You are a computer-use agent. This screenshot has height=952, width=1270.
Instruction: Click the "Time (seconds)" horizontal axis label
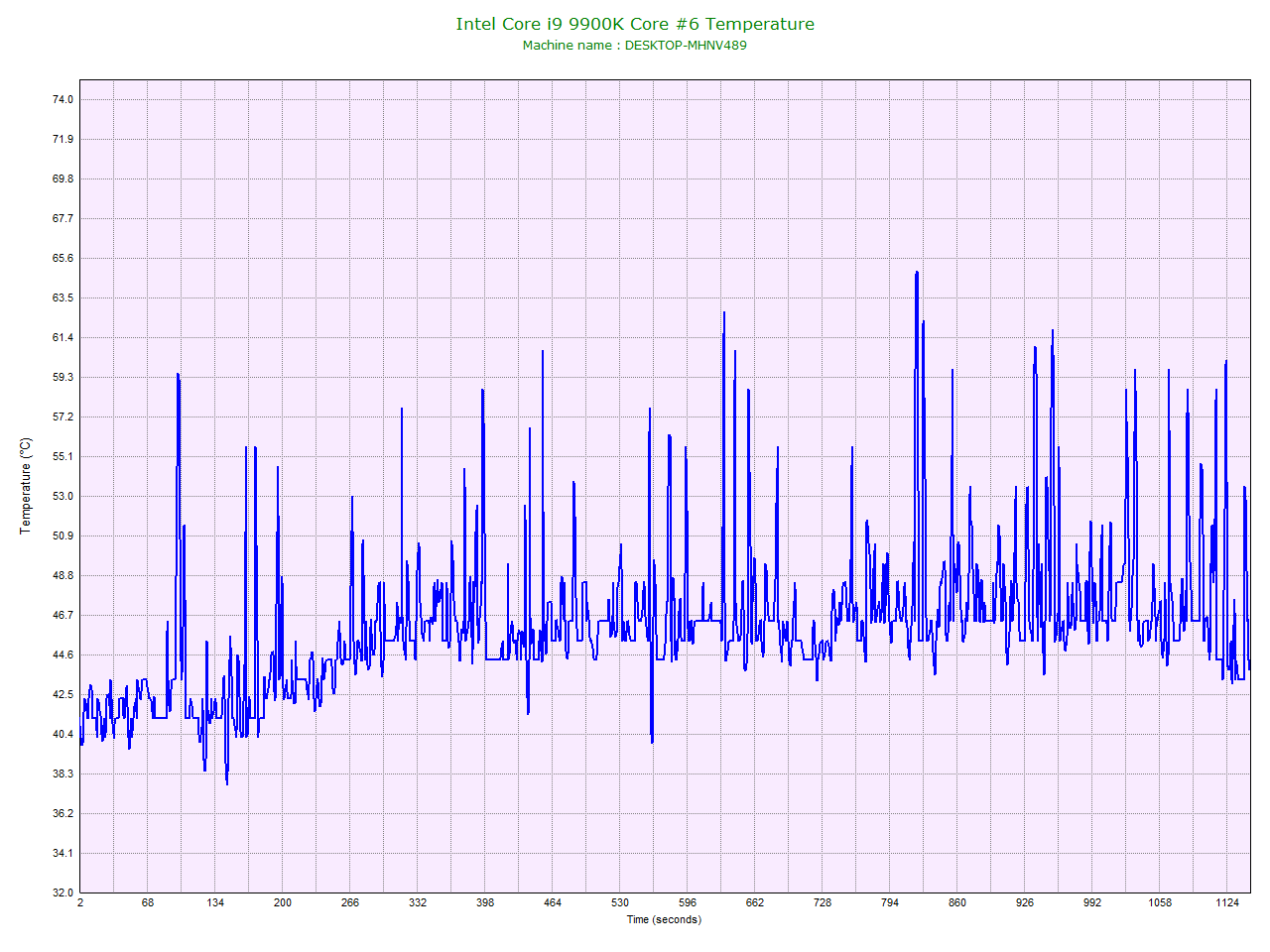click(664, 919)
